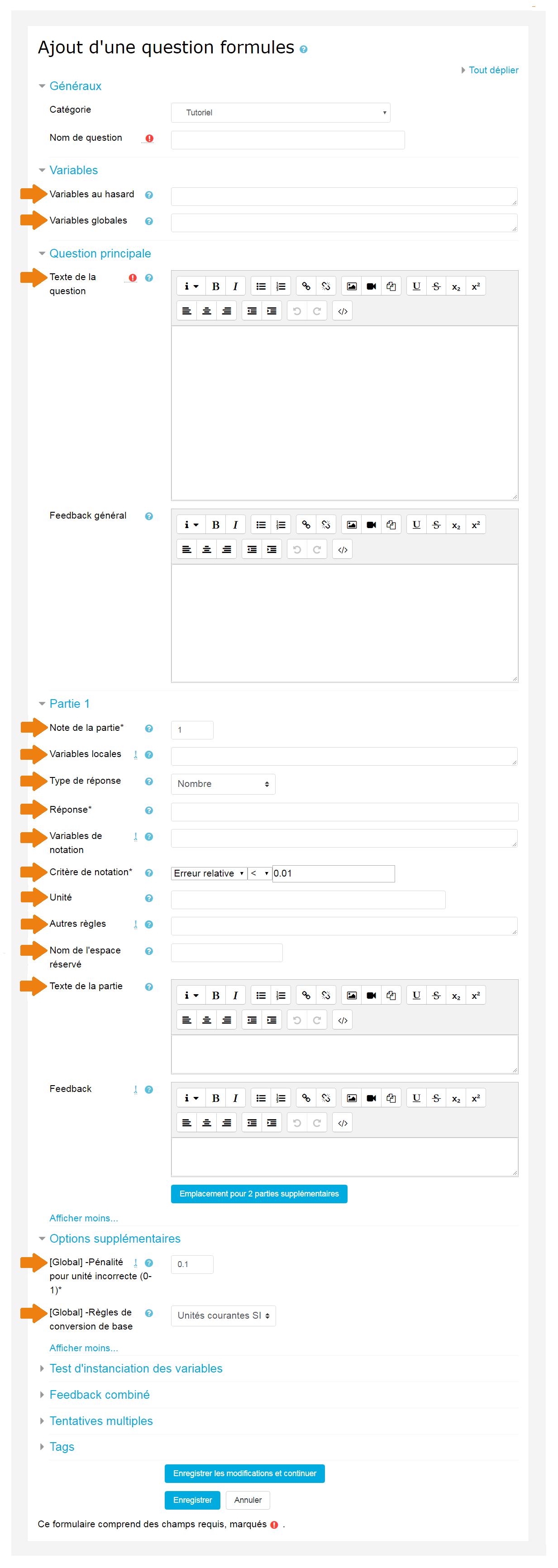Open the Catégorie dropdown showing Tutoriel
Screen dimensions: 558x1568
coord(281,113)
